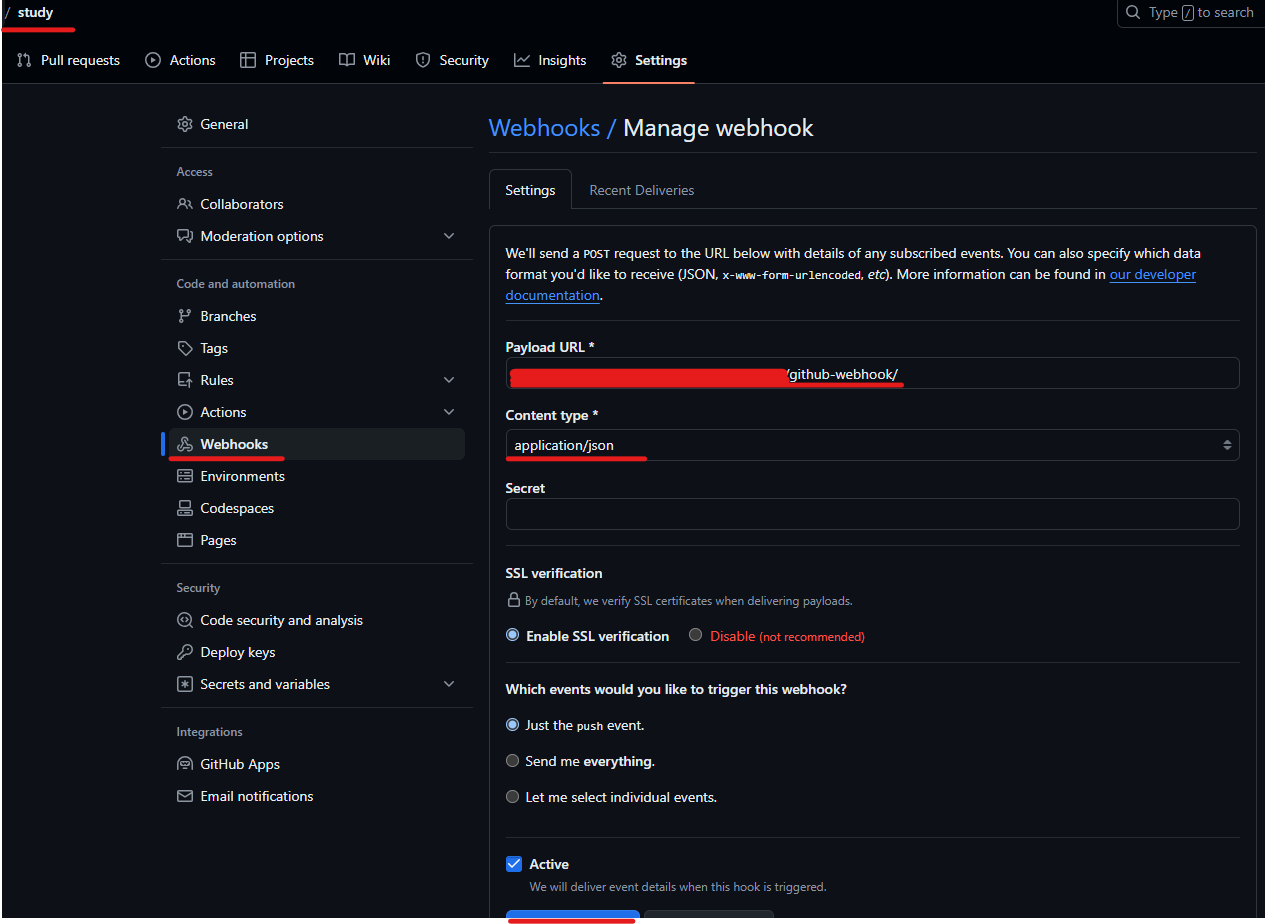Click the sidebar Actions play icon
This screenshot has height=924, width=1265.
point(185,412)
